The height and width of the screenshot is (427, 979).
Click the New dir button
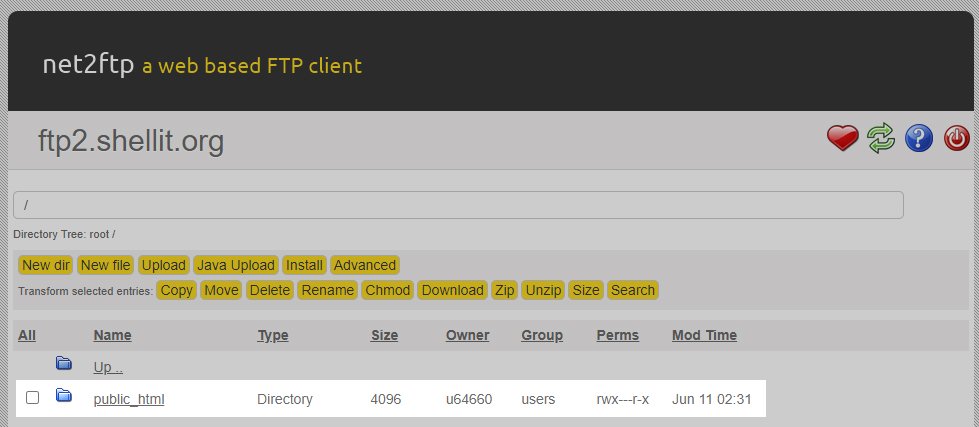click(x=46, y=265)
